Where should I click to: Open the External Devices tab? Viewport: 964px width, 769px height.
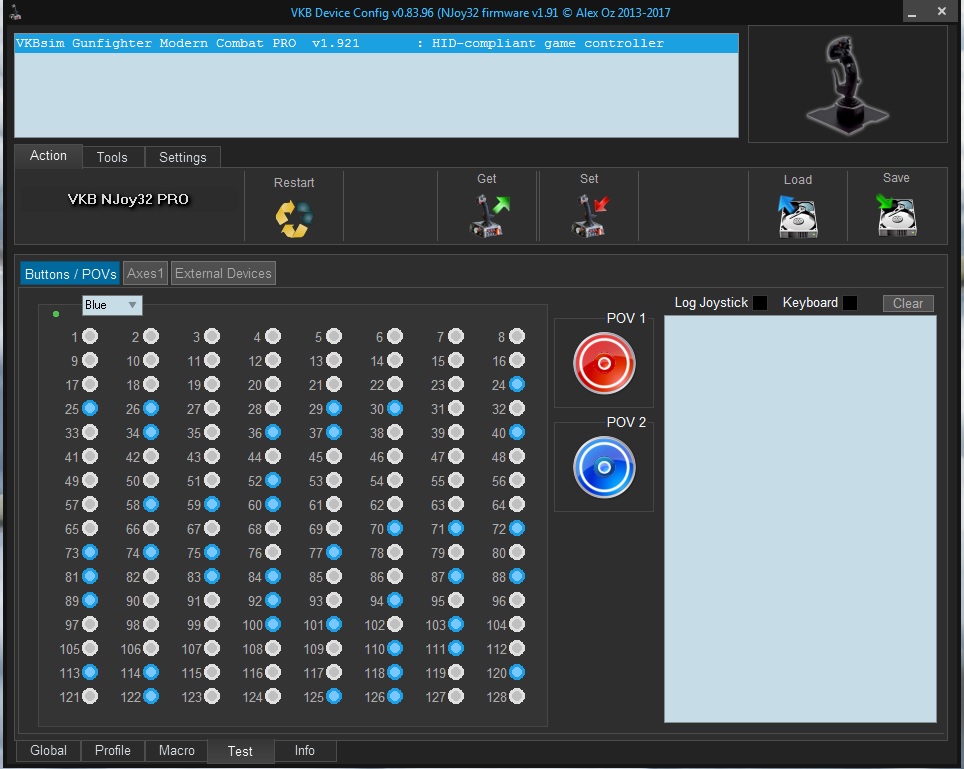coord(223,273)
